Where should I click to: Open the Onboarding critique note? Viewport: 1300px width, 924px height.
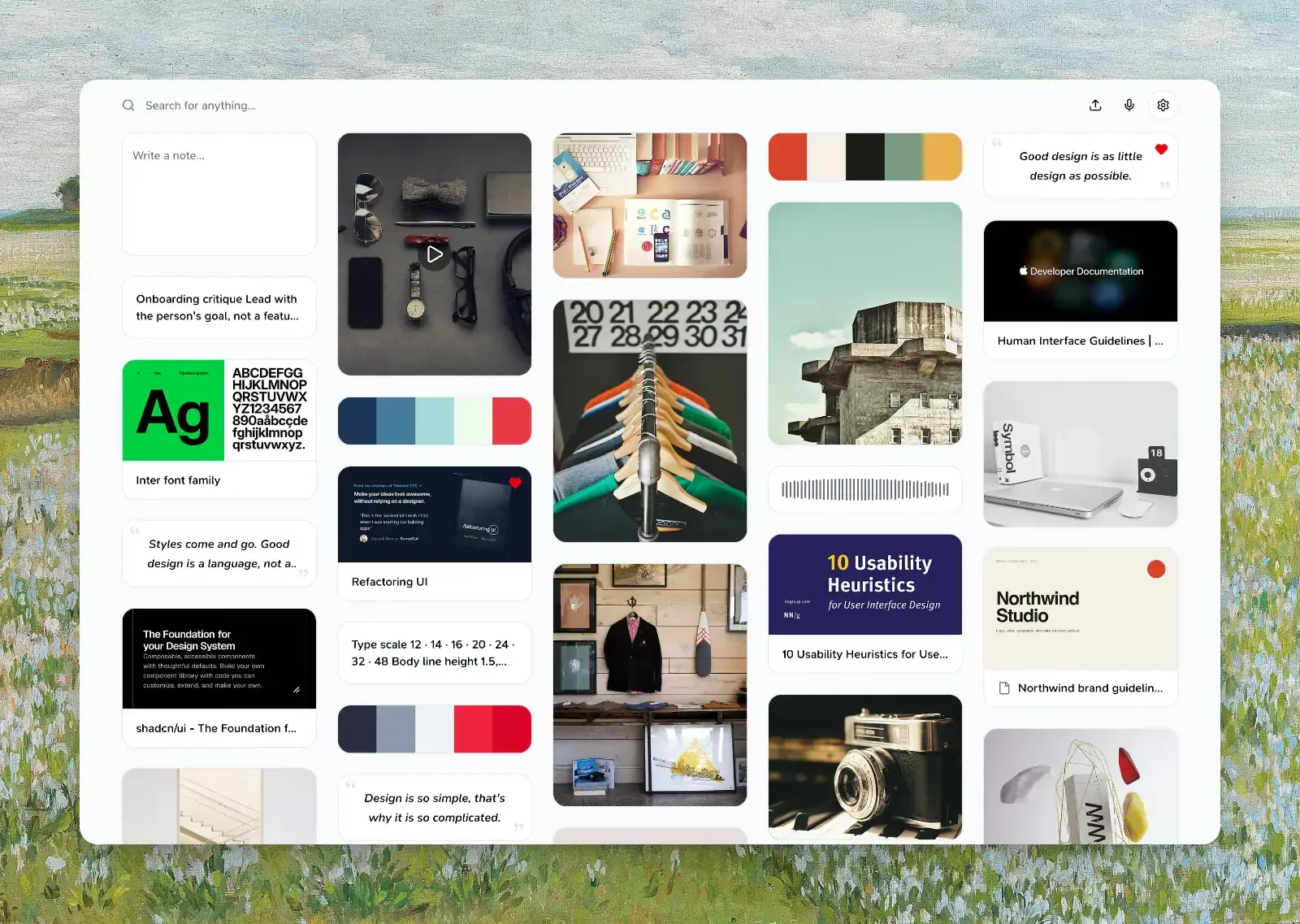(x=219, y=307)
